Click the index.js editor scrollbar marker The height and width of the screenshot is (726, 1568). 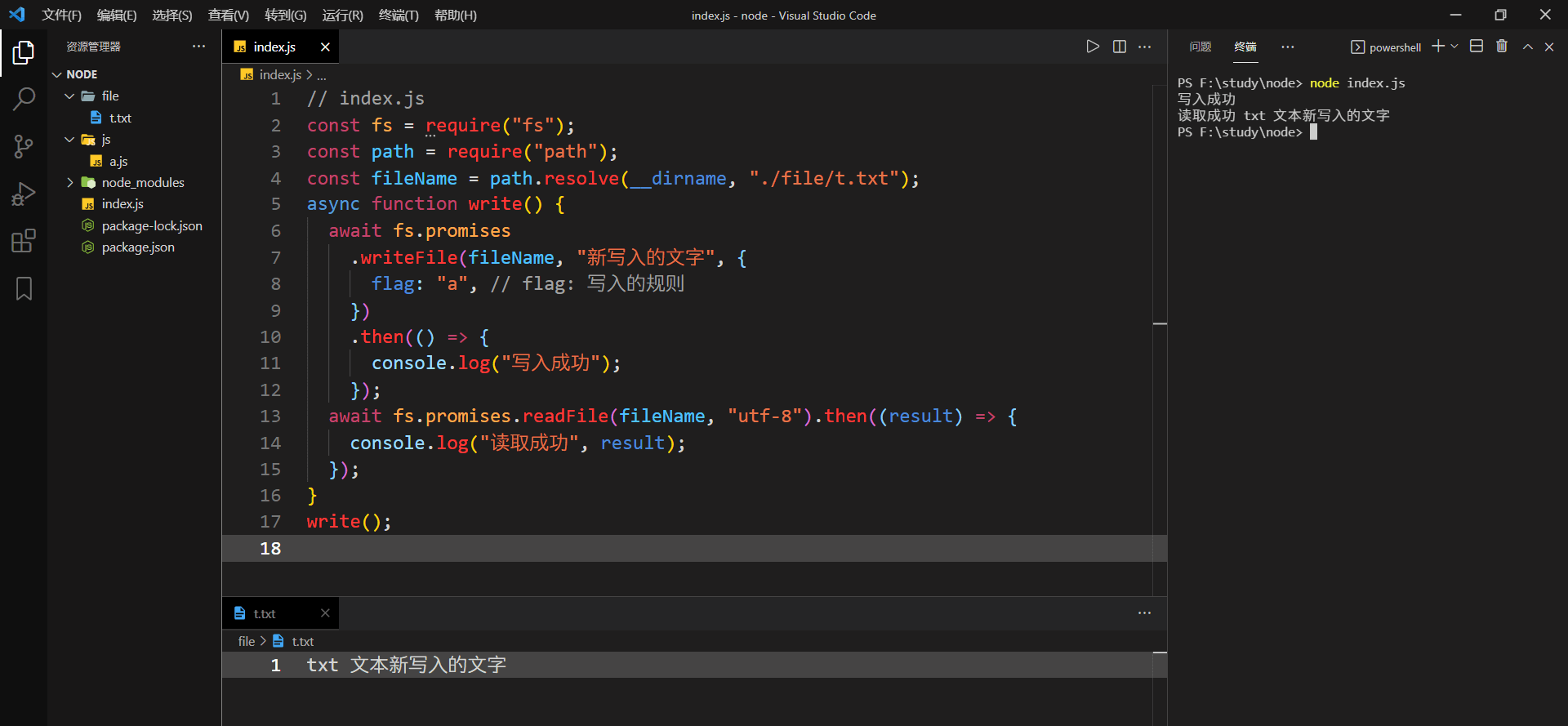point(1160,324)
